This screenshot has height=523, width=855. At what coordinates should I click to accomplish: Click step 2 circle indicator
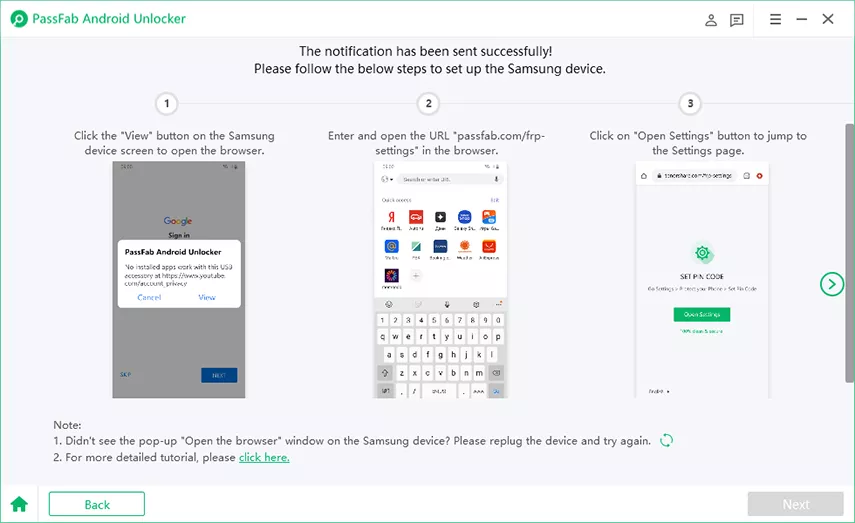(x=428, y=104)
